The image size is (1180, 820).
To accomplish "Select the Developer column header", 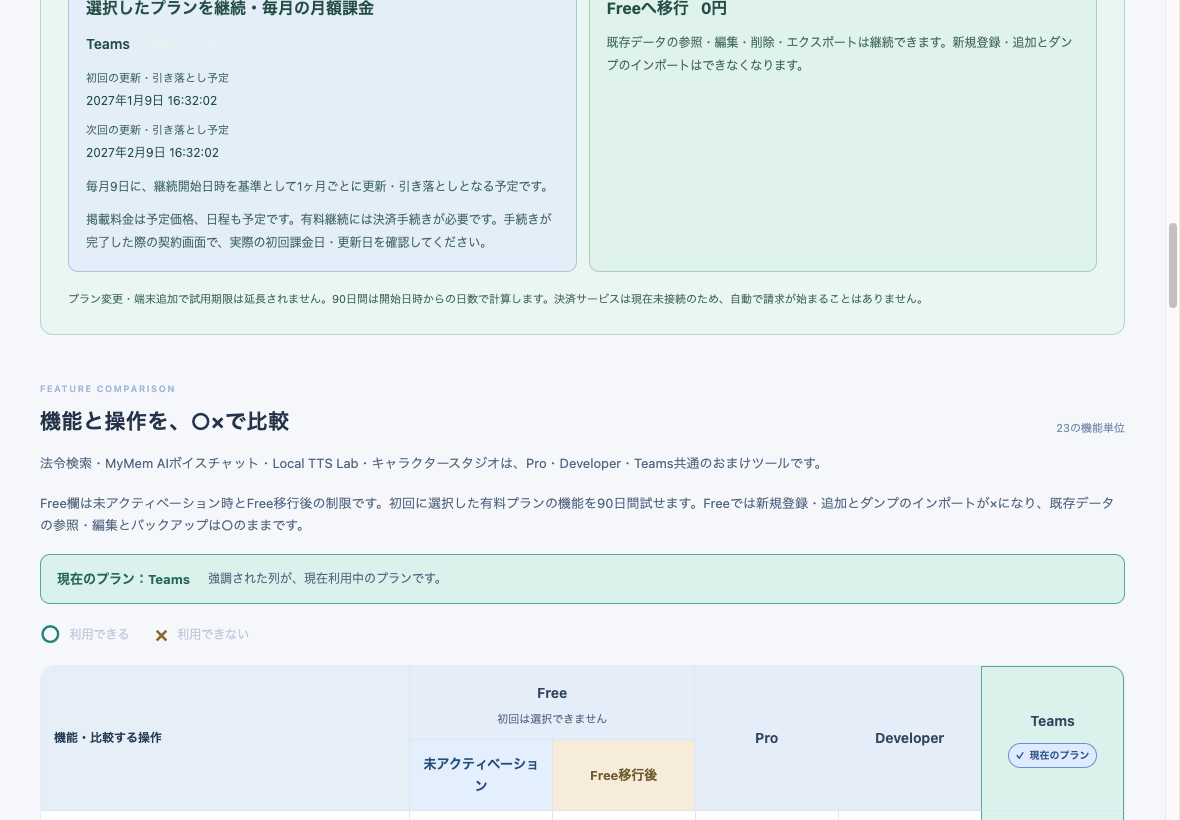I will [909, 738].
